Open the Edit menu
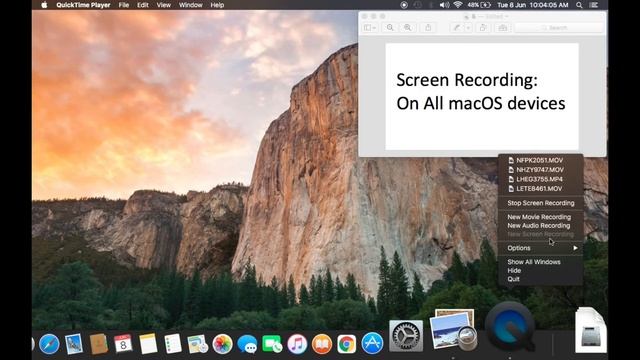 click(143, 5)
